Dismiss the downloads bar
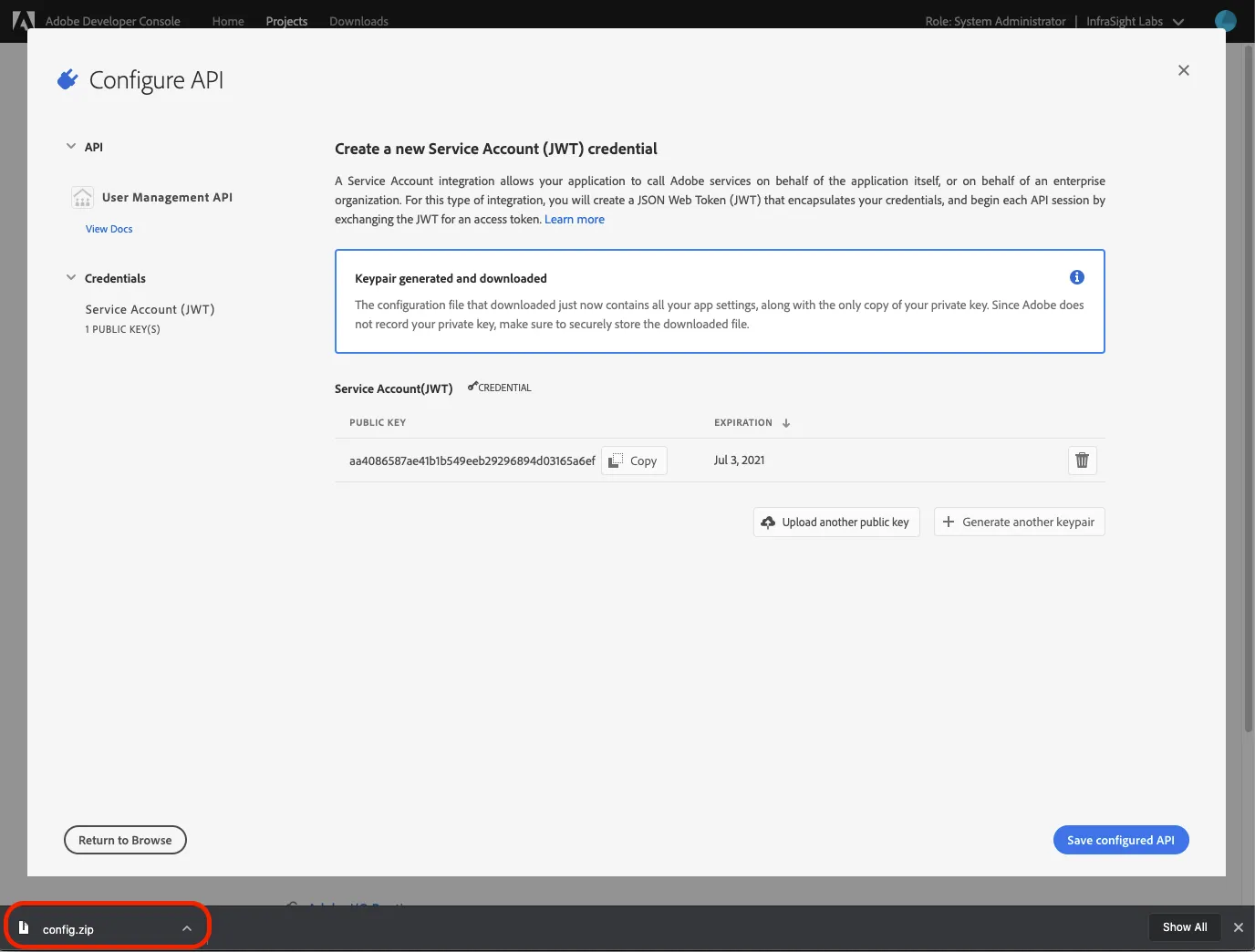1255x952 pixels. (x=1239, y=927)
